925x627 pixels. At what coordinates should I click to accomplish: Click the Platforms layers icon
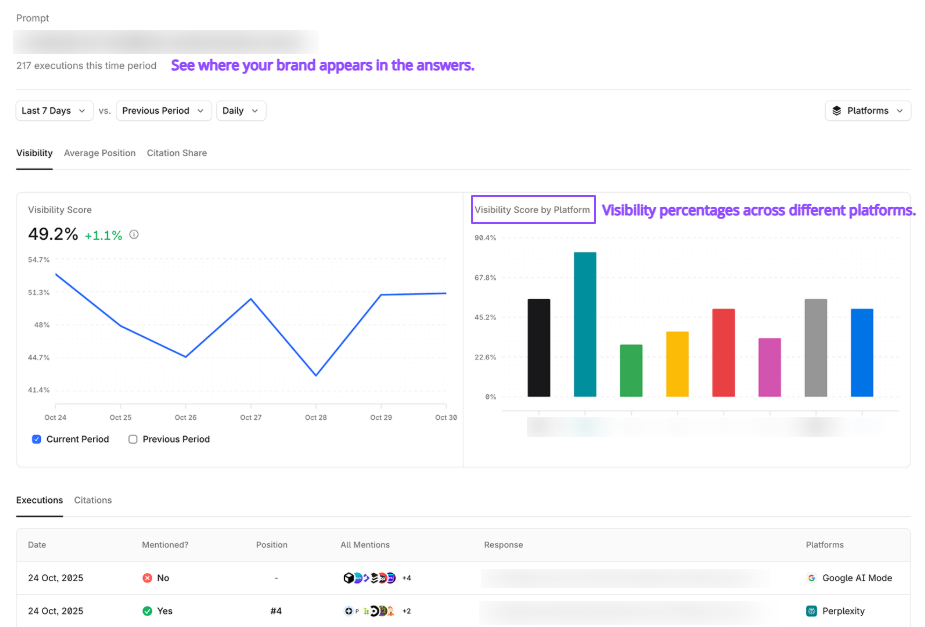(836, 111)
